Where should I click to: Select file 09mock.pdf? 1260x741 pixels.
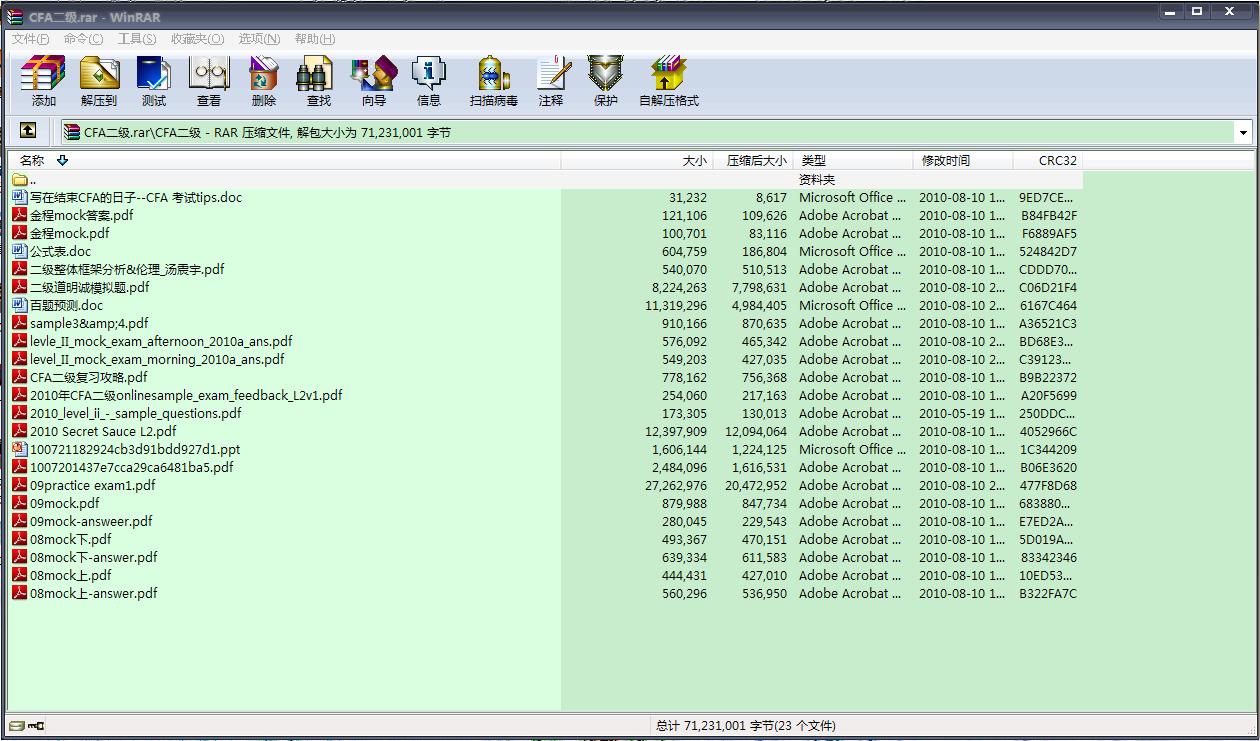tap(65, 503)
